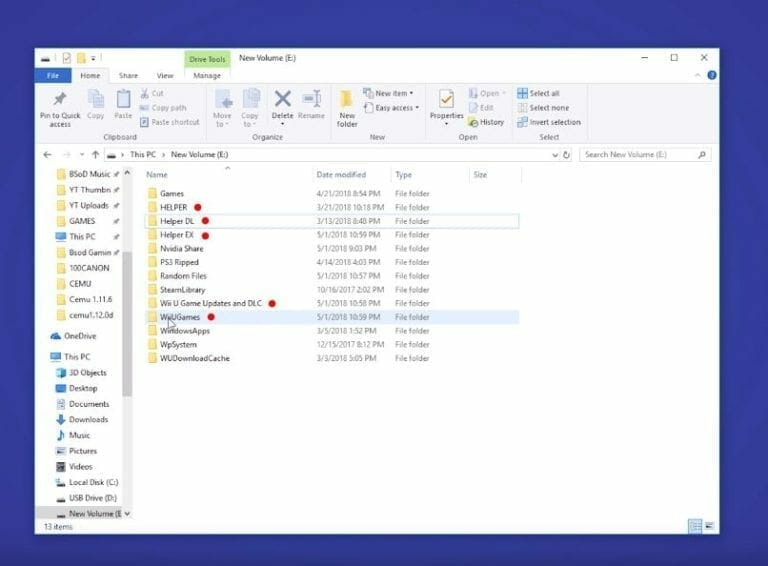Refresh the current folder view

[567, 155]
